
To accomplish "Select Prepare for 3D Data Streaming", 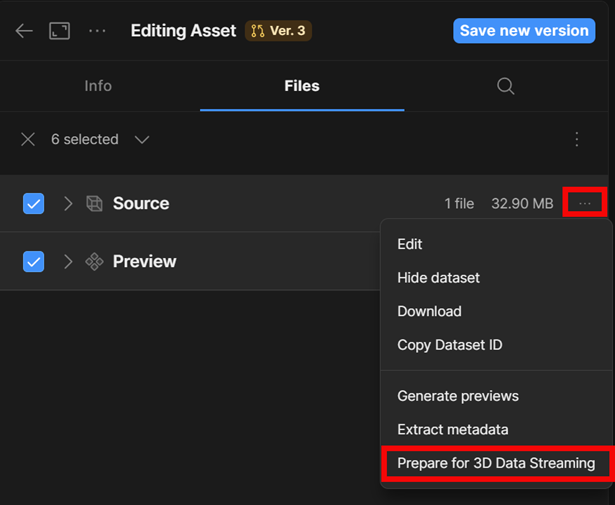I will (x=496, y=463).
